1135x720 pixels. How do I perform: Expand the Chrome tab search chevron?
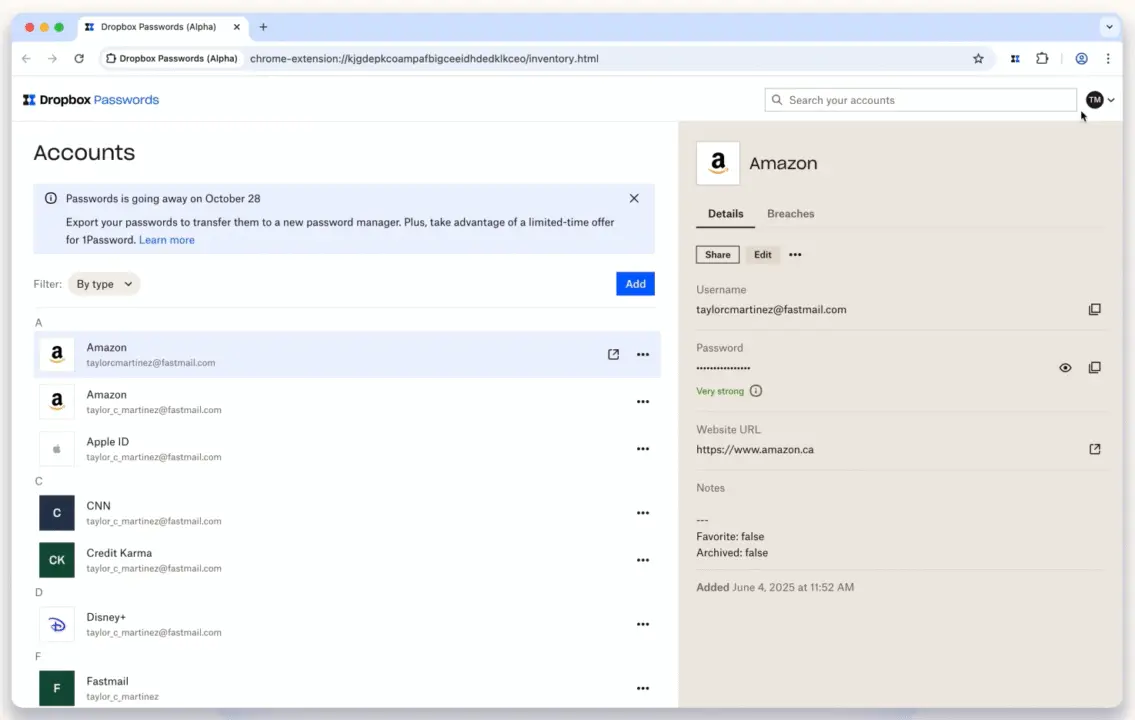[1109, 27]
